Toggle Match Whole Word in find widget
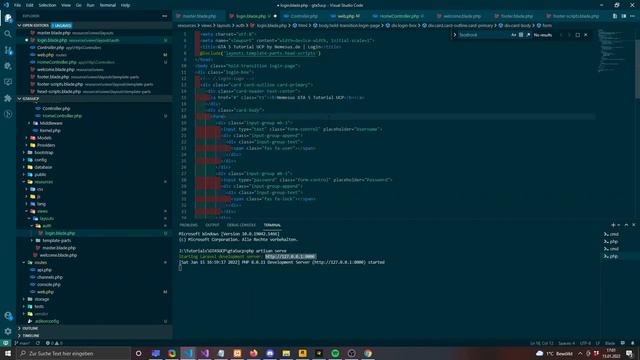 point(521,35)
